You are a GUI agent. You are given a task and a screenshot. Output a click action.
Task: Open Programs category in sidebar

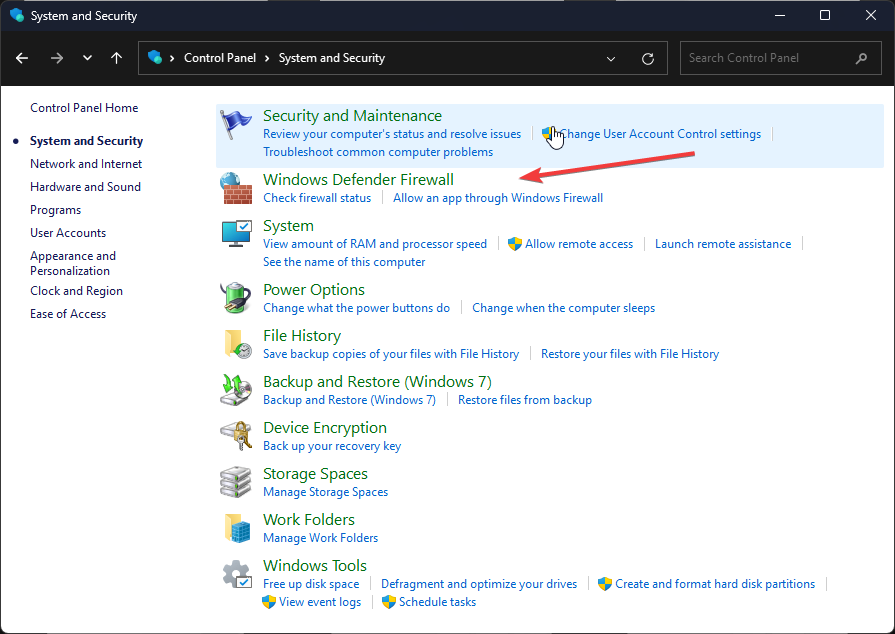(55, 210)
